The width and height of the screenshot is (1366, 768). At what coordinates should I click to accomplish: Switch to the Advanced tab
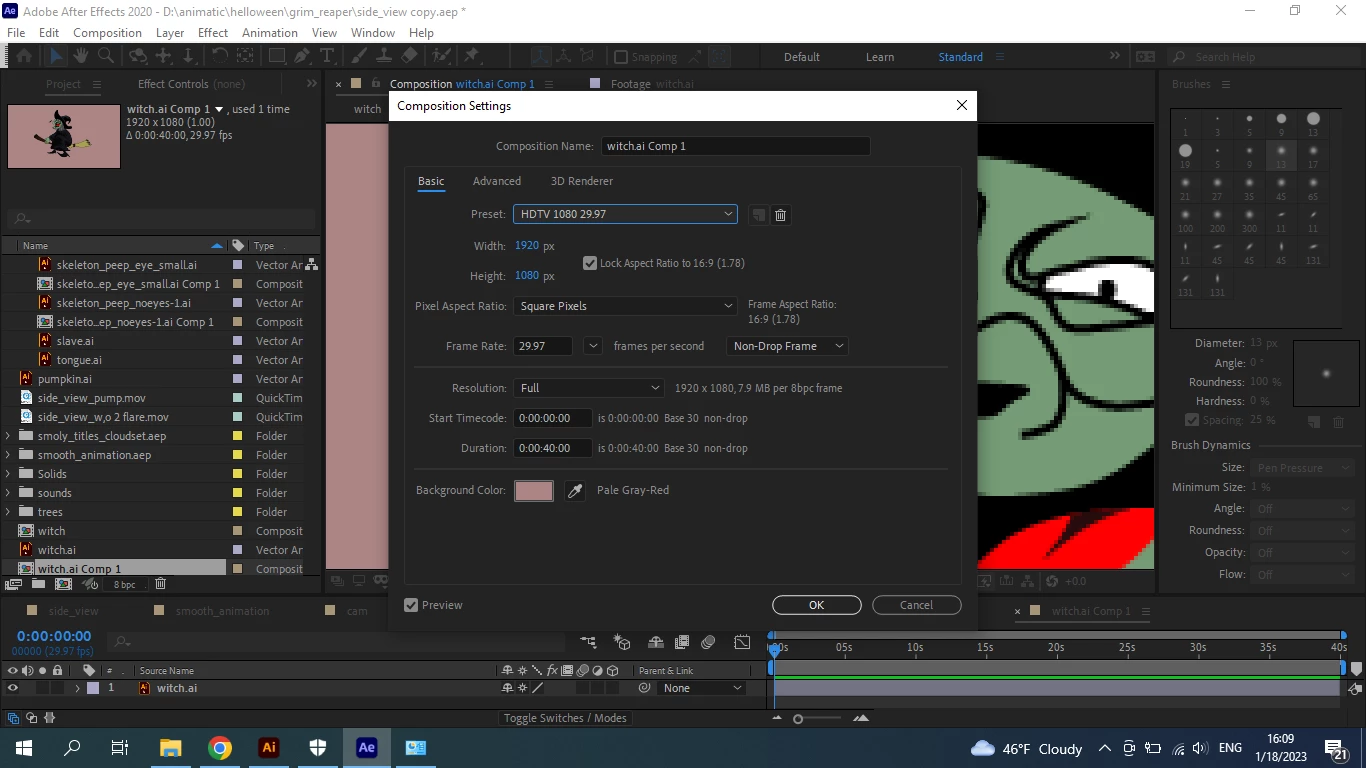click(497, 181)
